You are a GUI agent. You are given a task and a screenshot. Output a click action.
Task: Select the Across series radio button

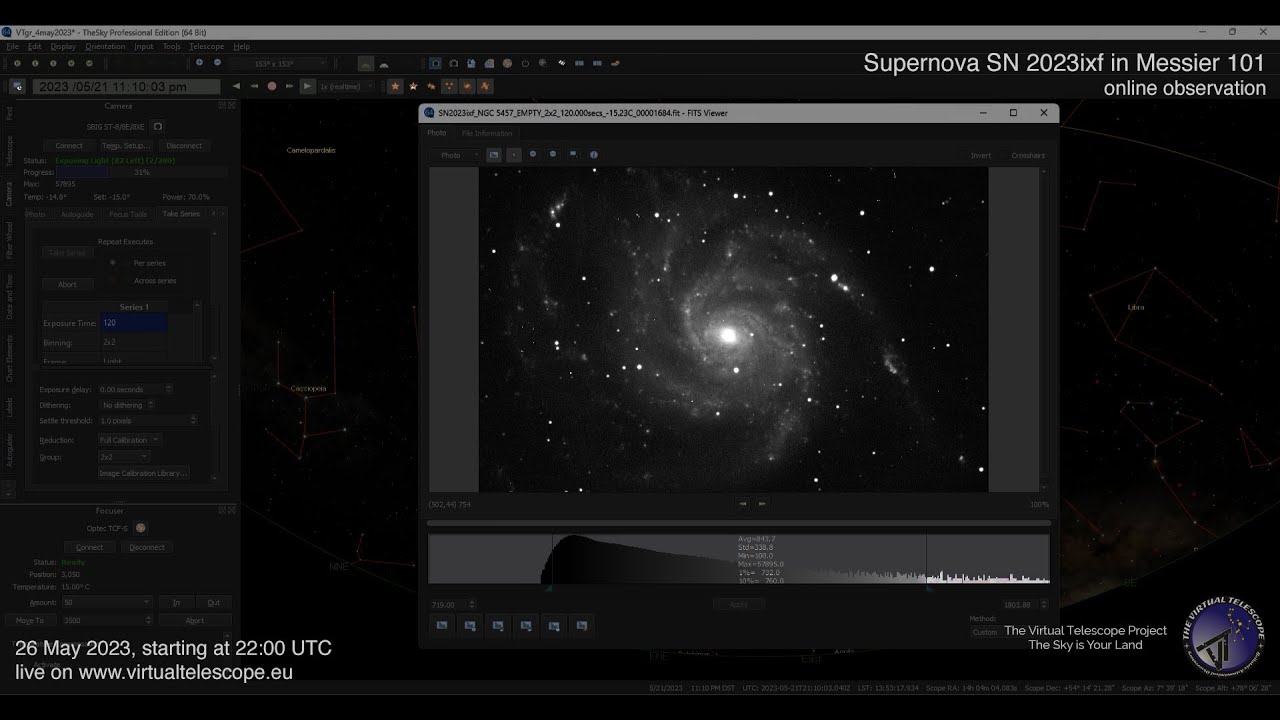(x=112, y=281)
